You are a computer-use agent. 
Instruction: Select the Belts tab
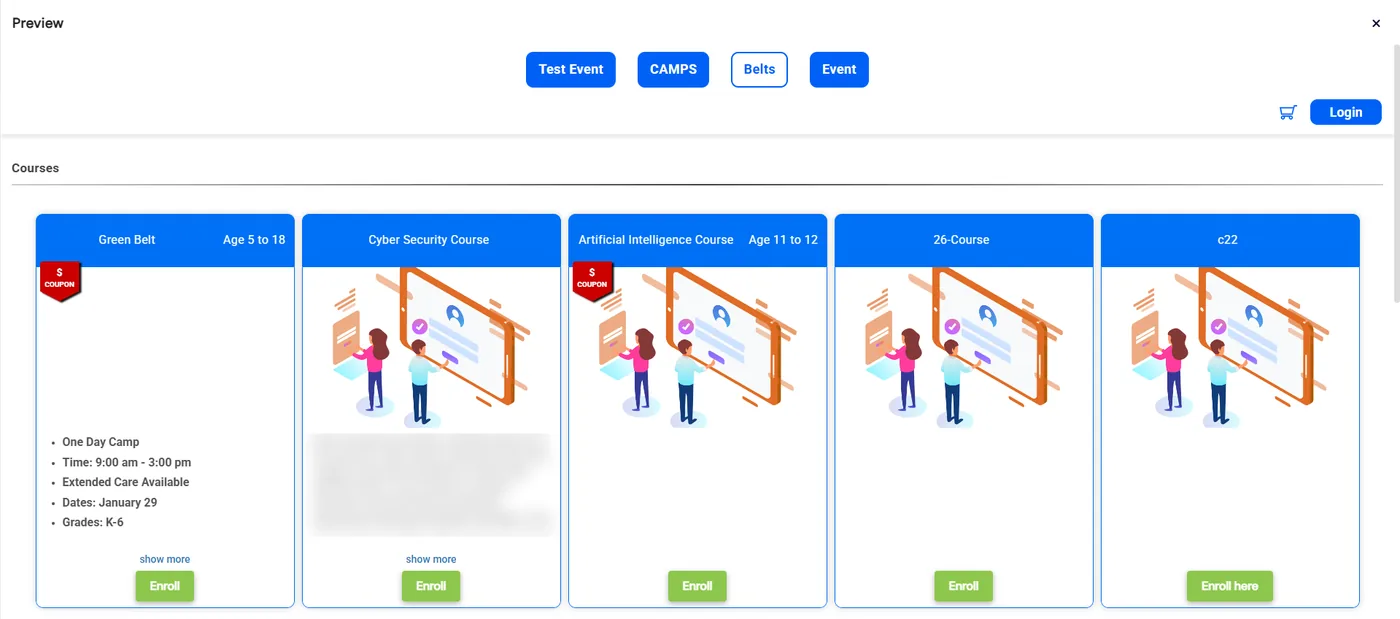click(x=759, y=70)
